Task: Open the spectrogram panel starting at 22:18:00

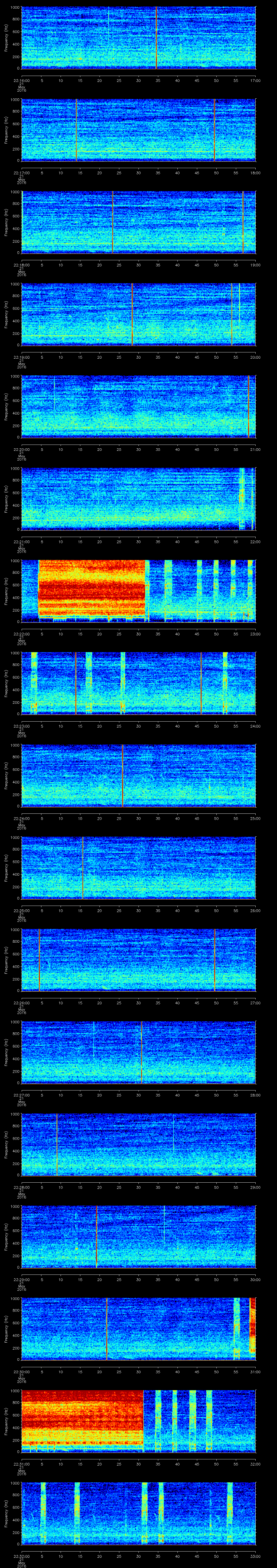Action: point(139,222)
